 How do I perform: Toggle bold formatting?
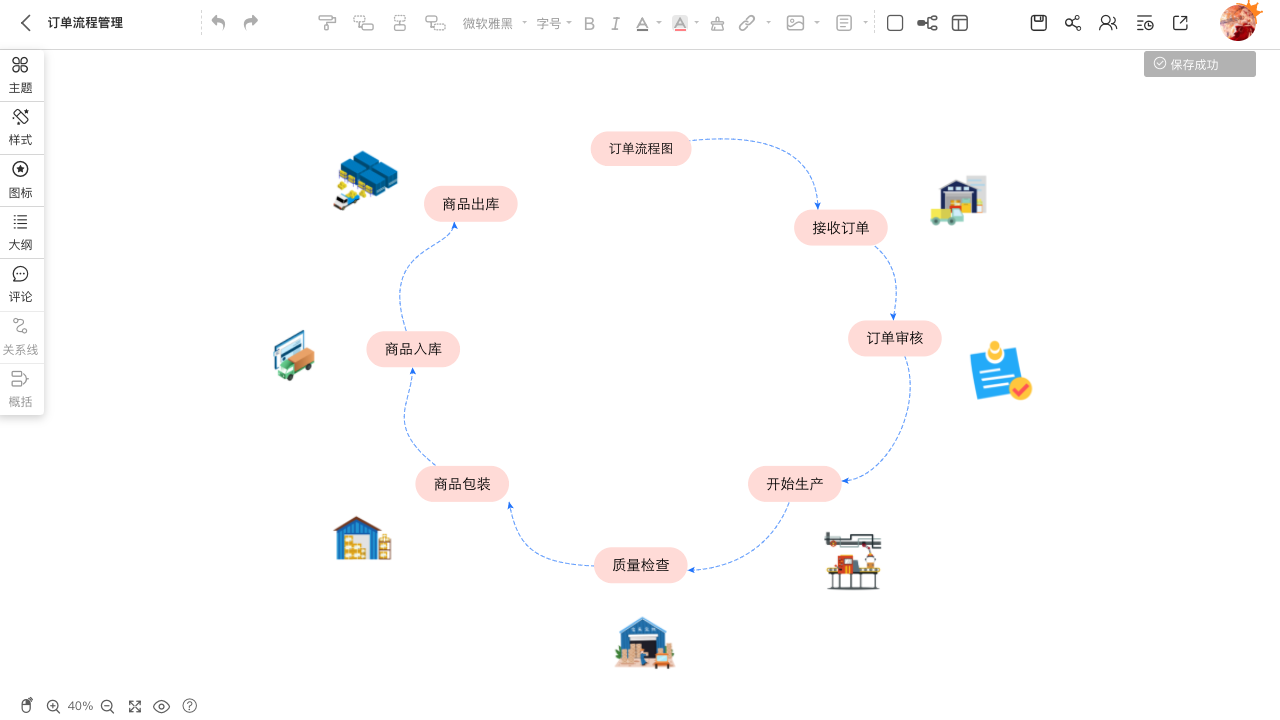pos(589,23)
